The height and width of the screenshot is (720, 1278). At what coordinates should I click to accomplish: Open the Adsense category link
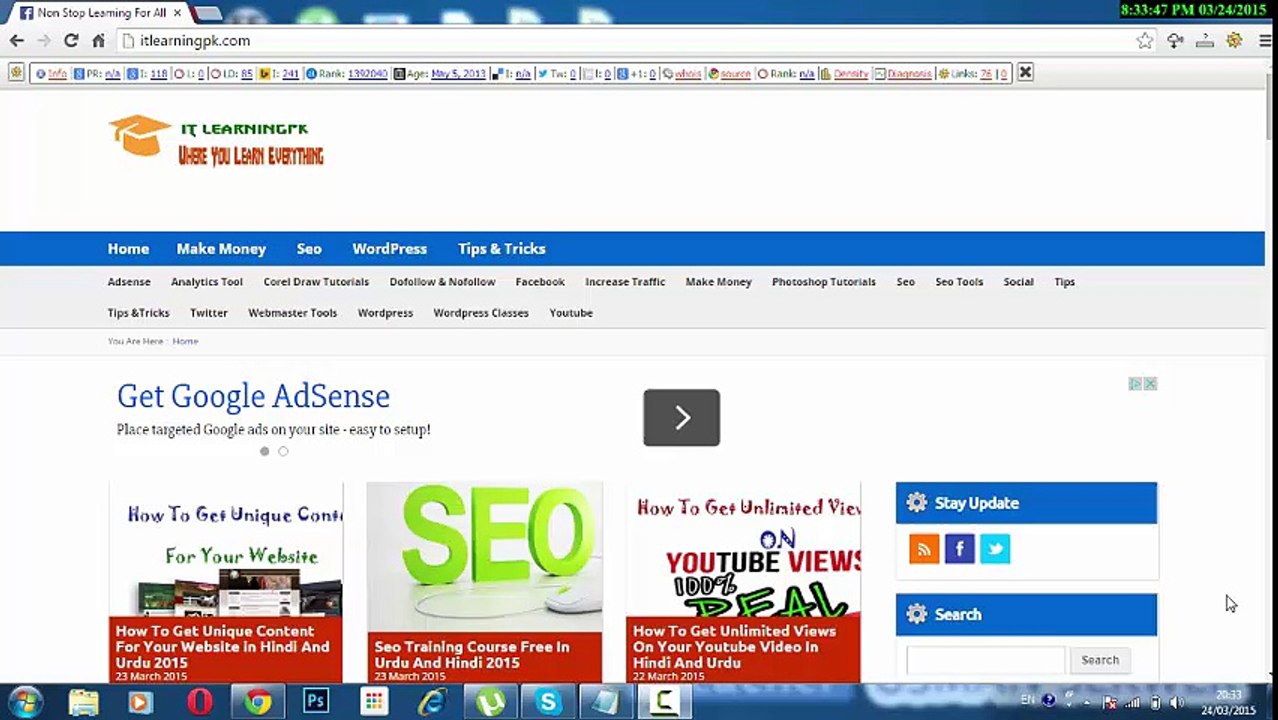pos(129,282)
